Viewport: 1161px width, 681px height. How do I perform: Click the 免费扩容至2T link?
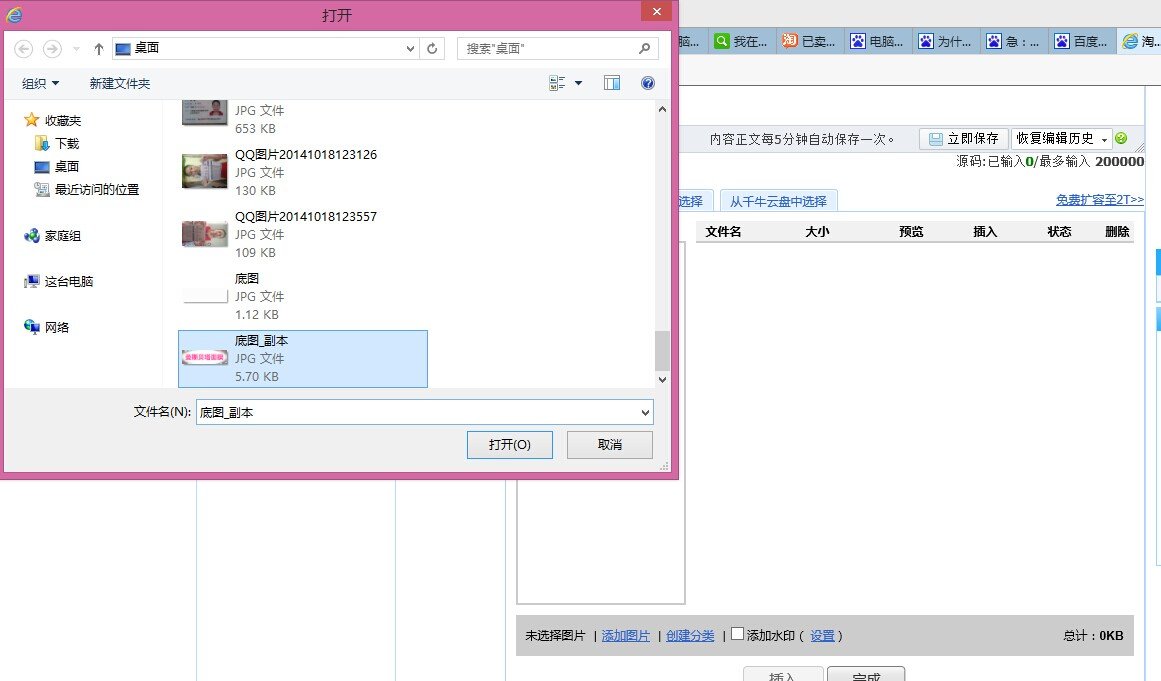click(1099, 200)
